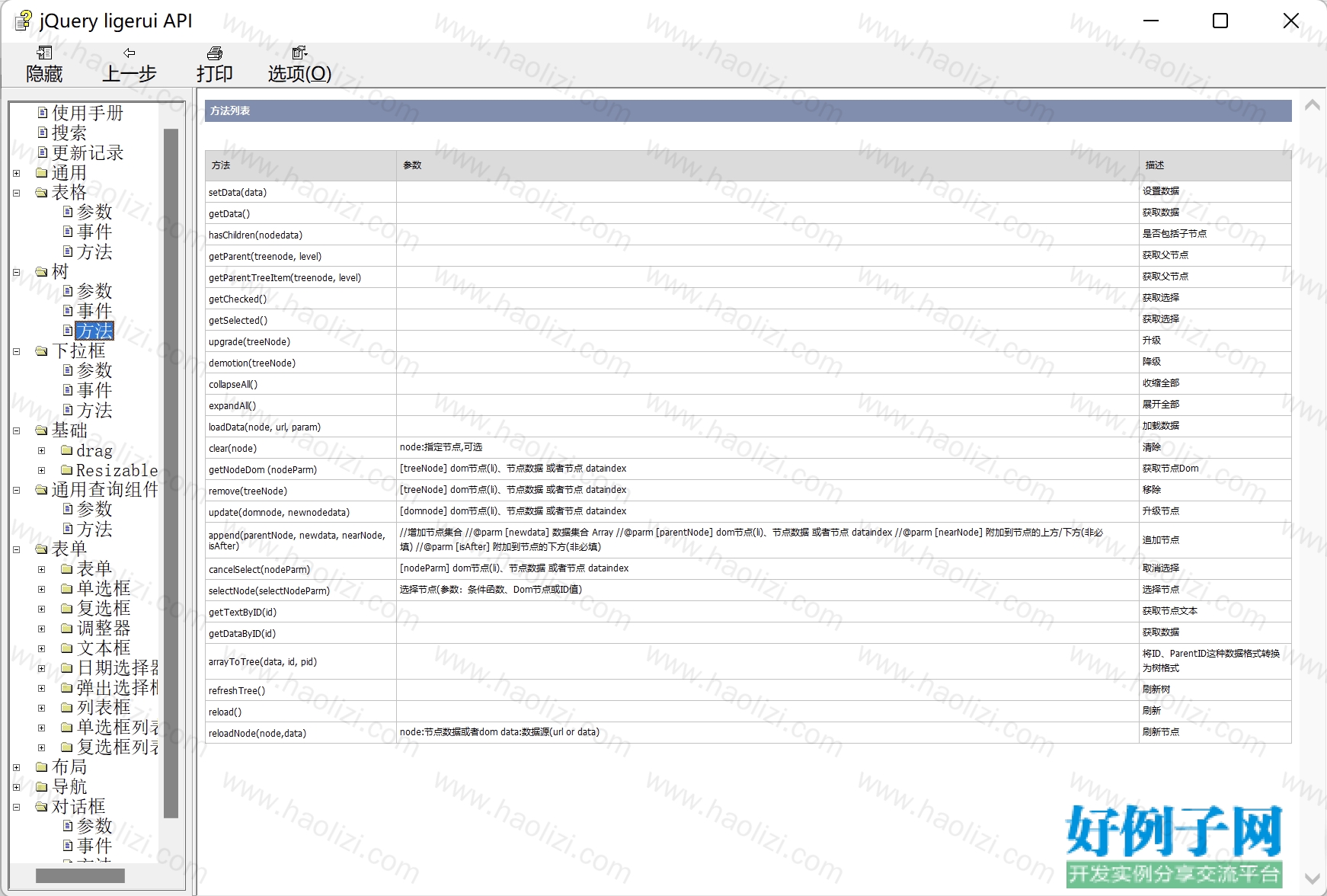This screenshot has width=1327, height=896.
Task: Collapse the 下拉框 tree node
Action: 16,351
